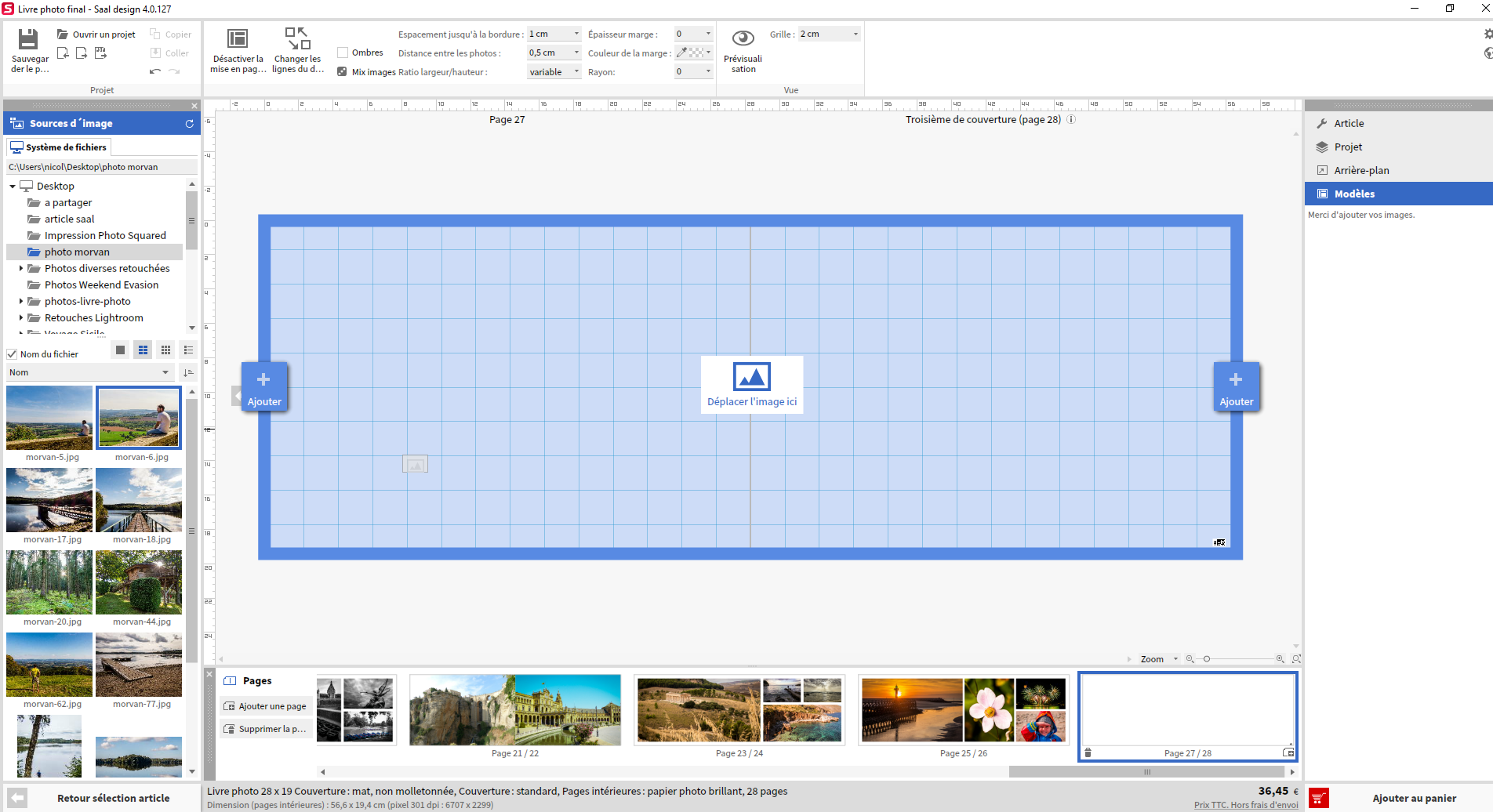Select the photo morvan folder
The width and height of the screenshot is (1493, 812).
click(x=94, y=252)
